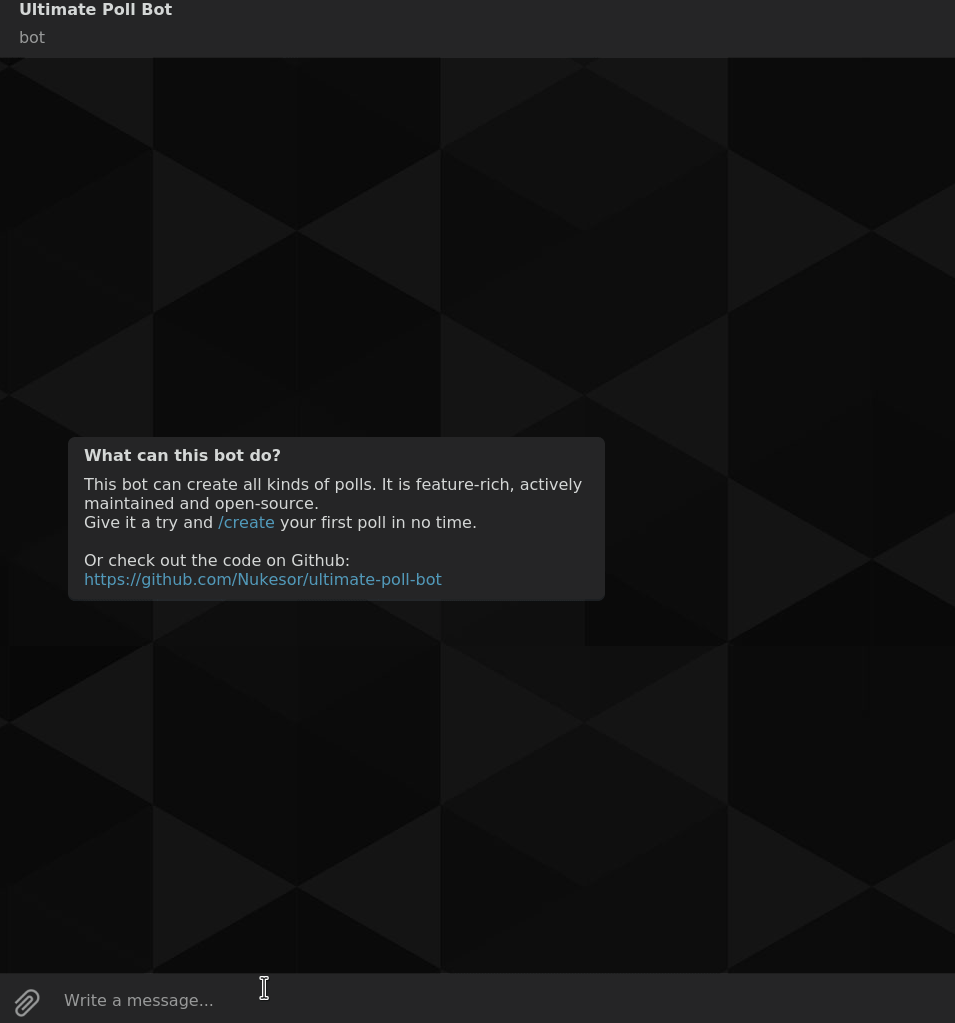Open the ultimate-poll-bot Github link
Screen dimensions: 955x1023
tap(263, 579)
